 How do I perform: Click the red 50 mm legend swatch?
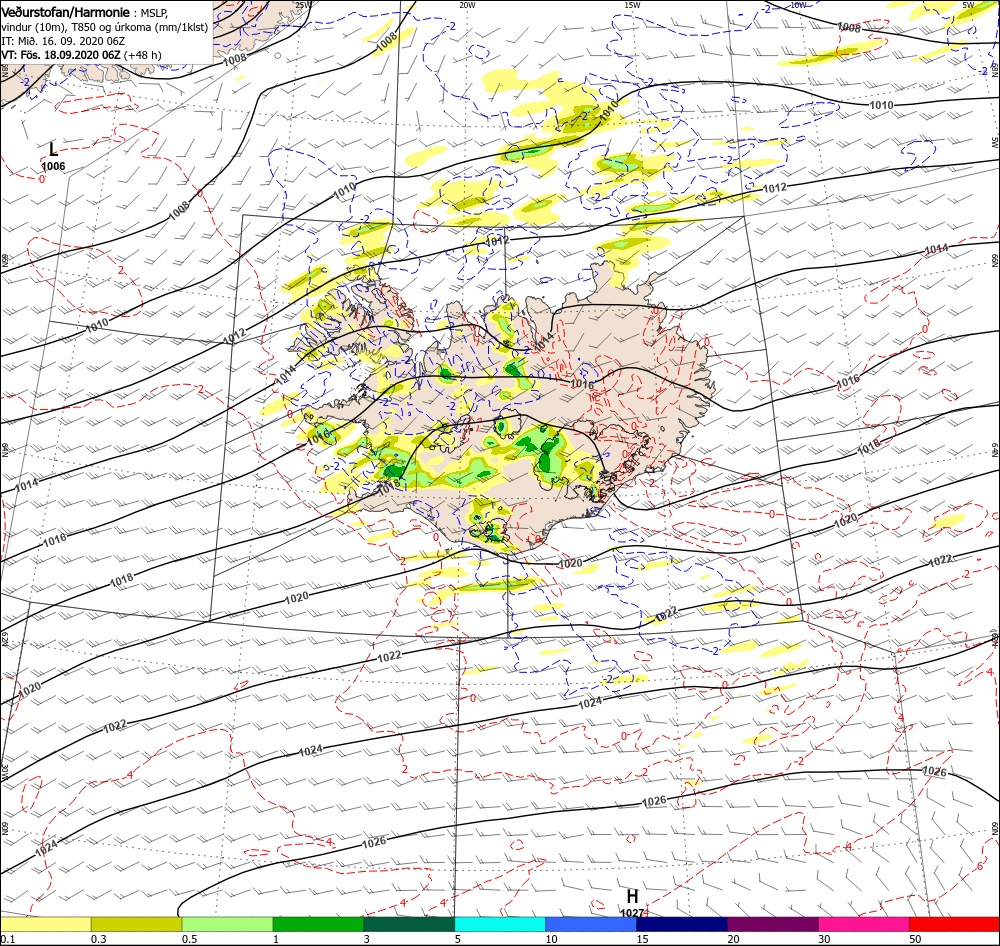[954, 924]
